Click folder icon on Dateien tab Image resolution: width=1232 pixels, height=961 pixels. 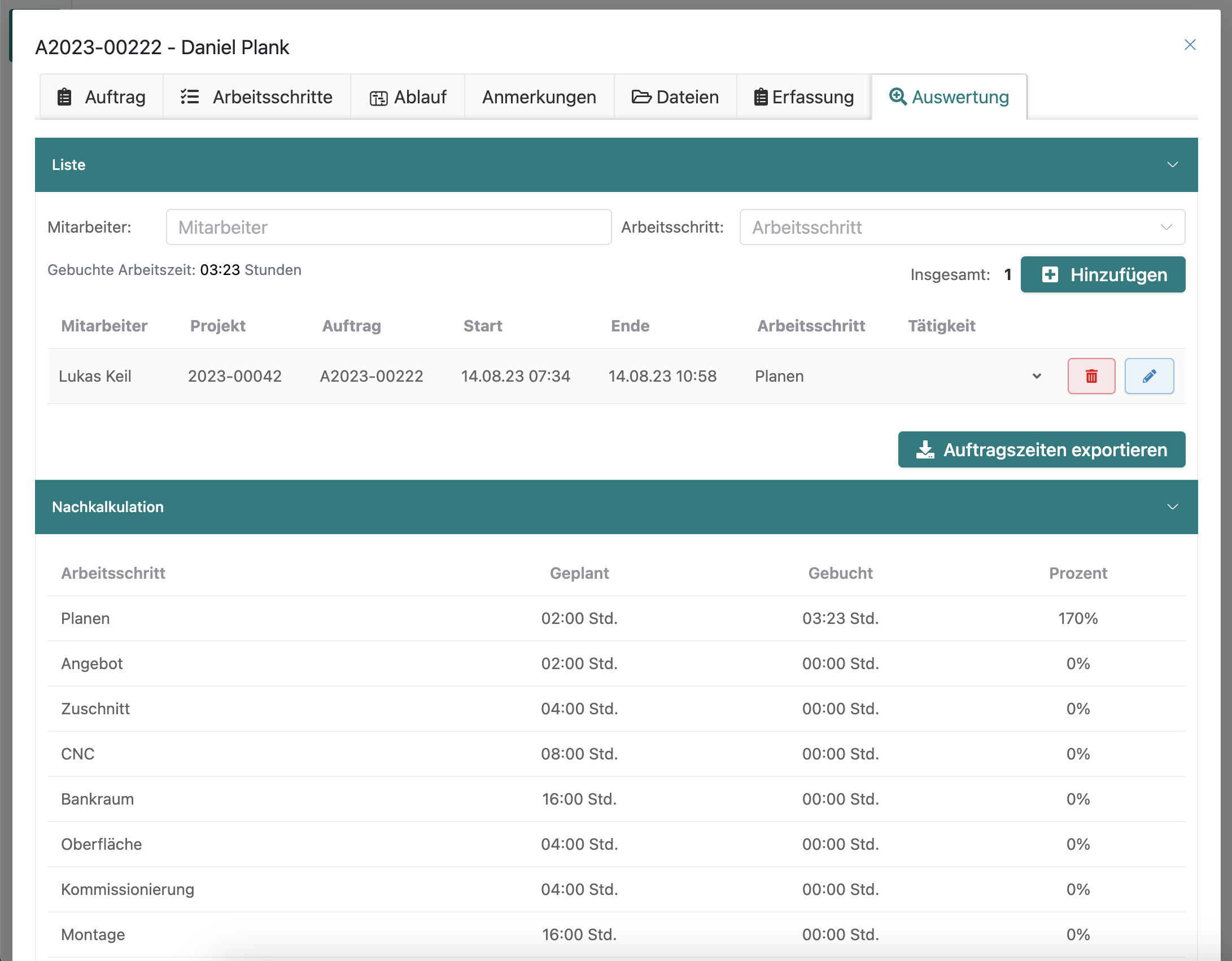coord(641,97)
